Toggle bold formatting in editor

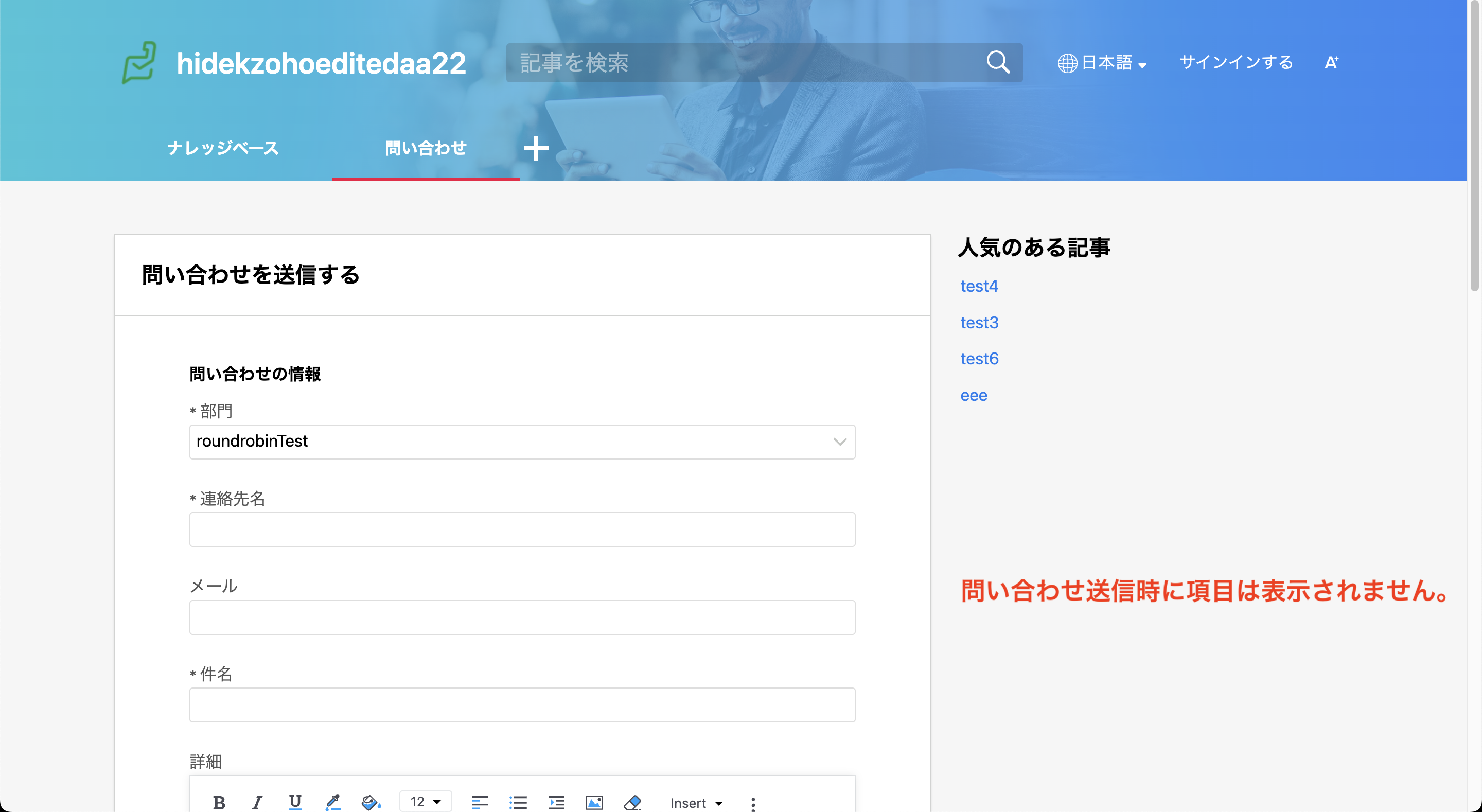(219, 802)
